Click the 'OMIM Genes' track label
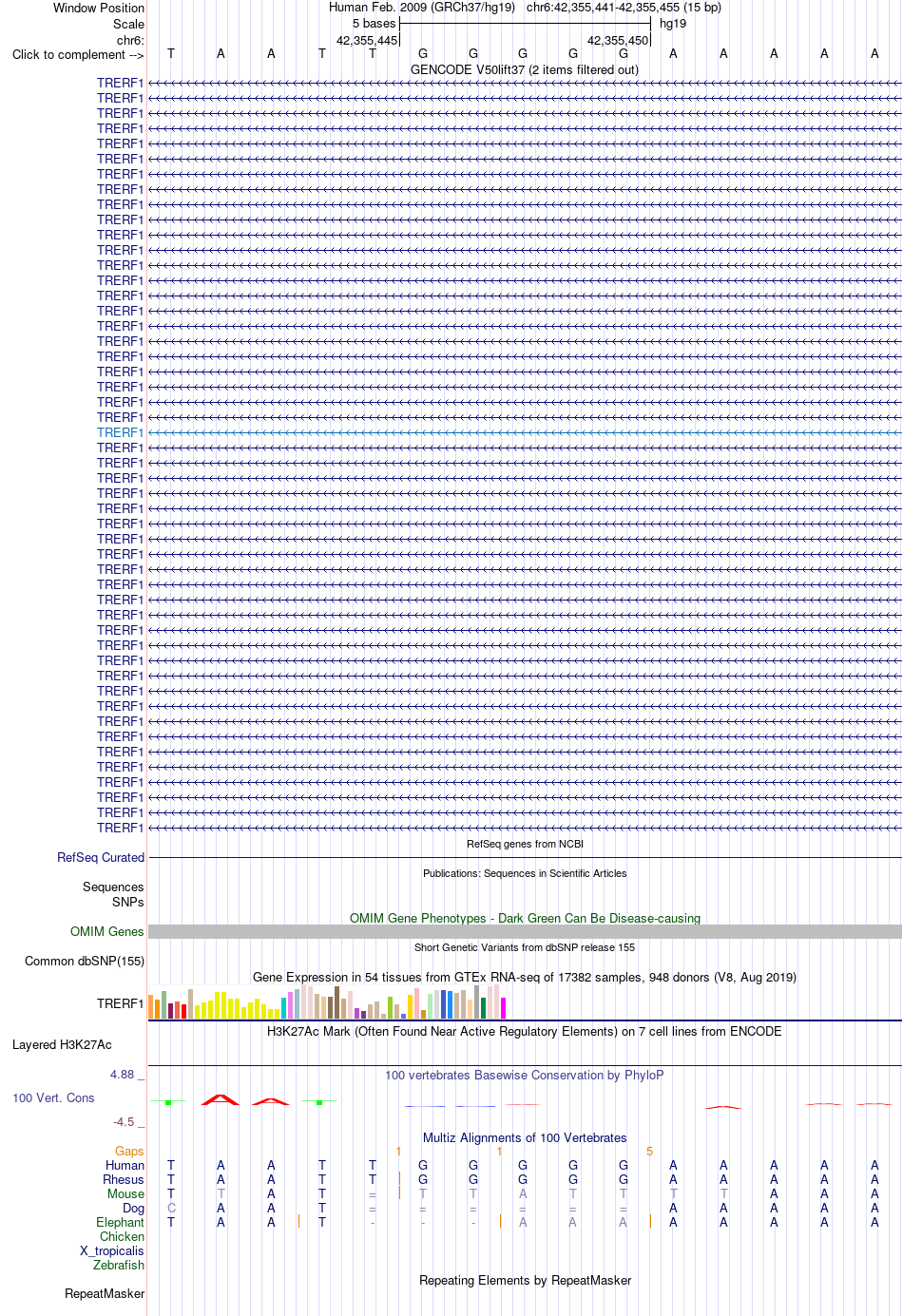 pyautogui.click(x=107, y=931)
